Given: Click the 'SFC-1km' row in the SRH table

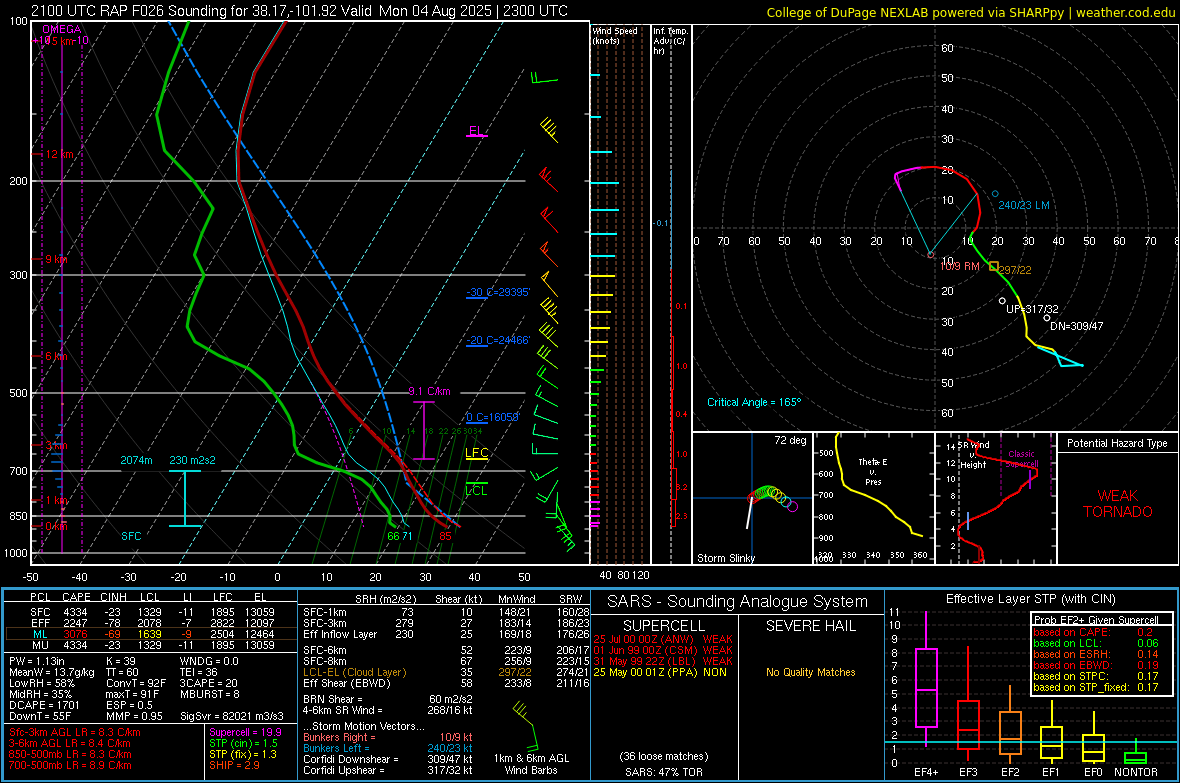Looking at the screenshot, I should (x=446, y=612).
